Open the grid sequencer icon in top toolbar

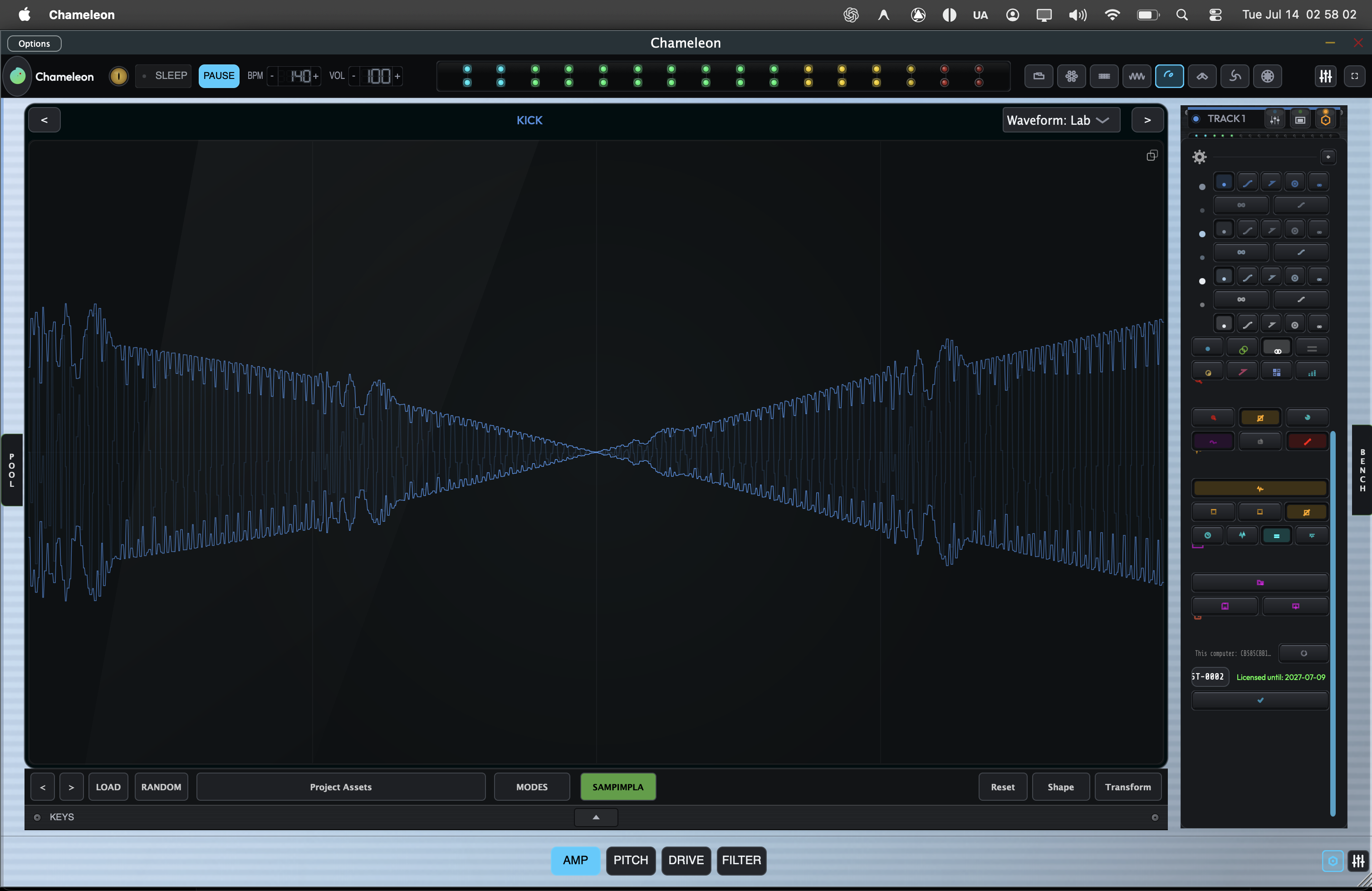pyautogui.click(x=1104, y=76)
